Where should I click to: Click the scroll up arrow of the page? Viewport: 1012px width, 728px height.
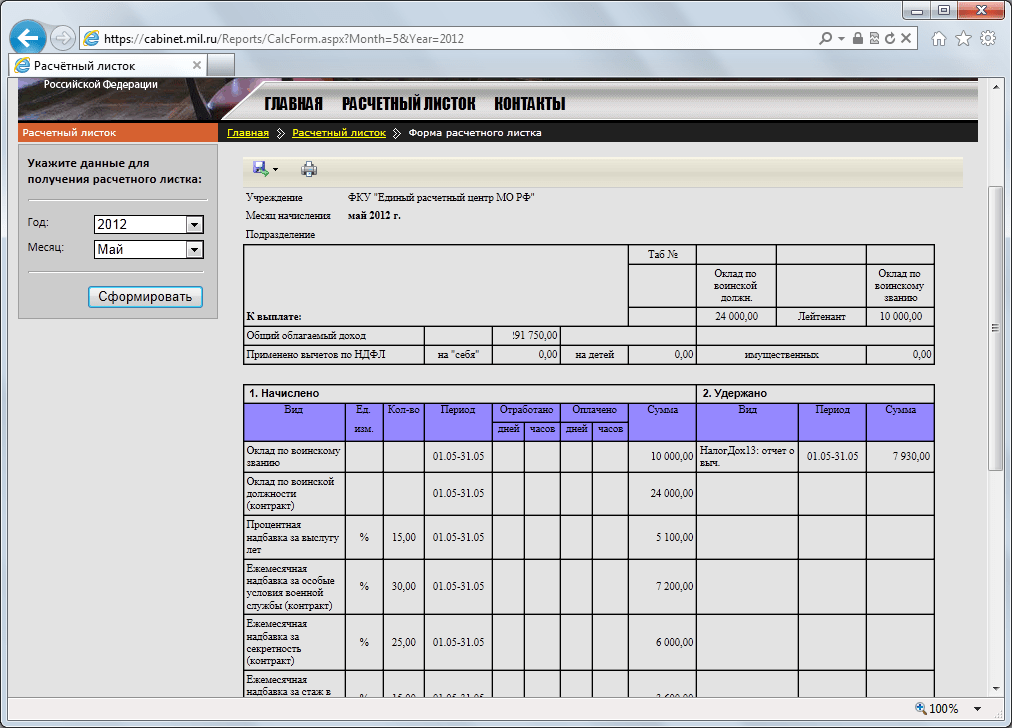coord(995,85)
